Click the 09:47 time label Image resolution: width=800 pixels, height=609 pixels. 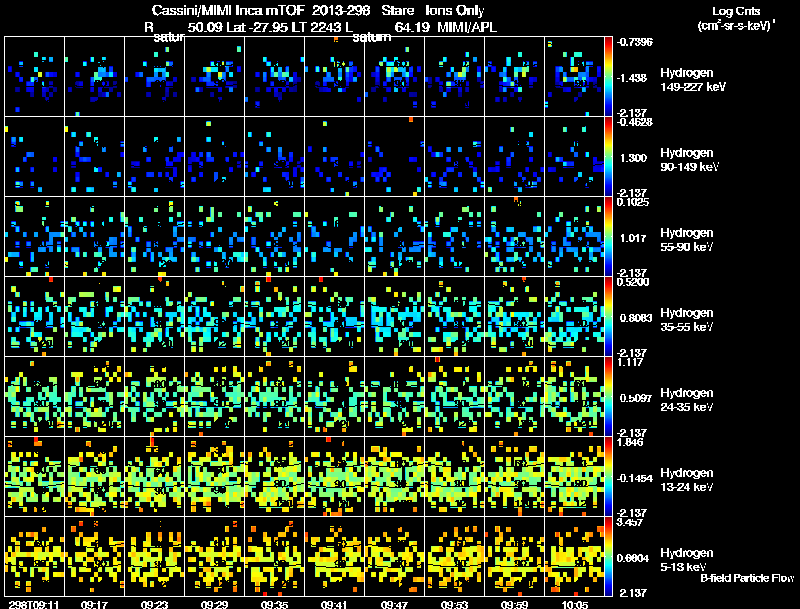[x=394, y=604]
